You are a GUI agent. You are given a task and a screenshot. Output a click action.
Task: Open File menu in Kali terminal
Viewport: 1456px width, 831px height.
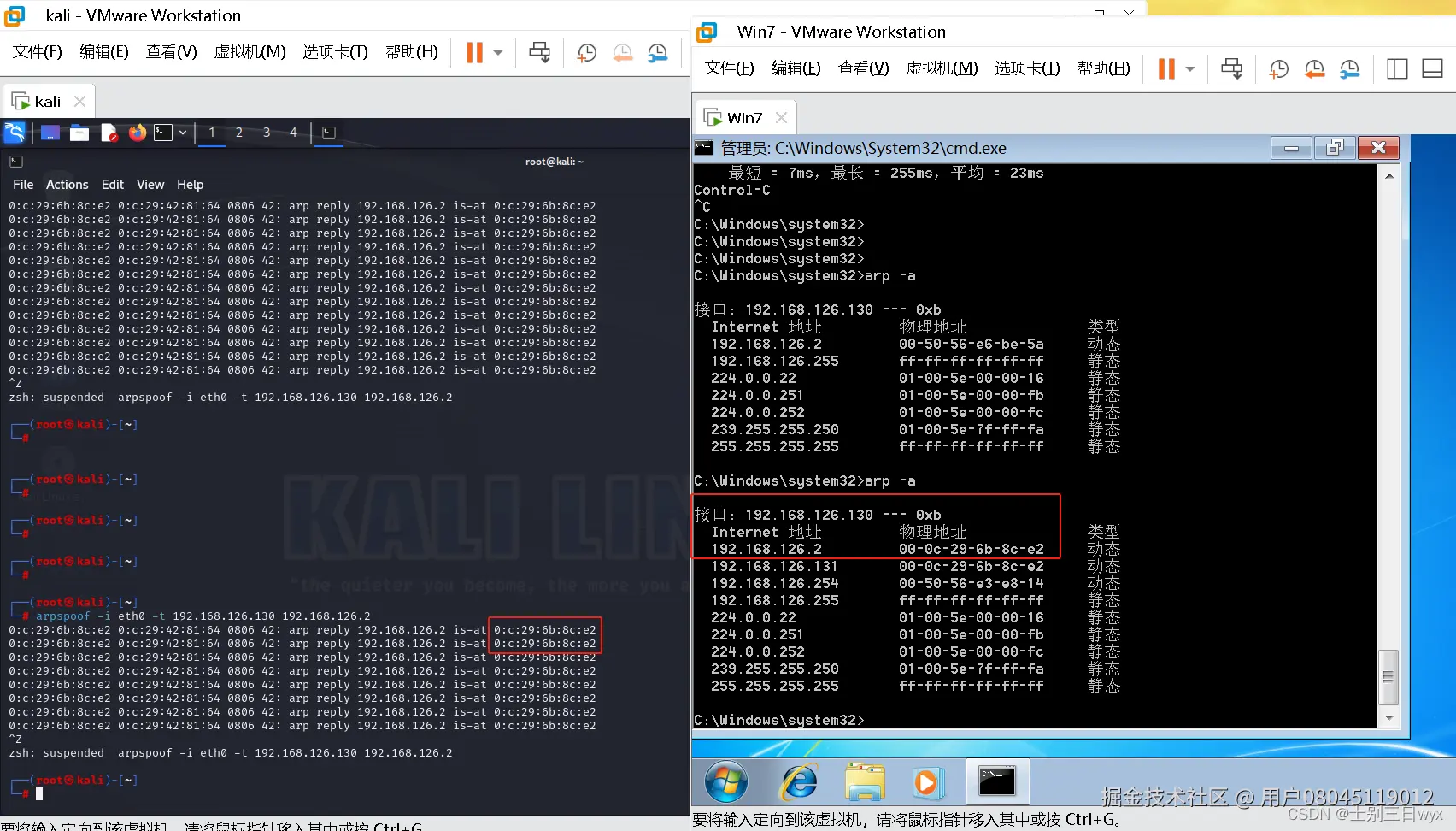click(23, 185)
